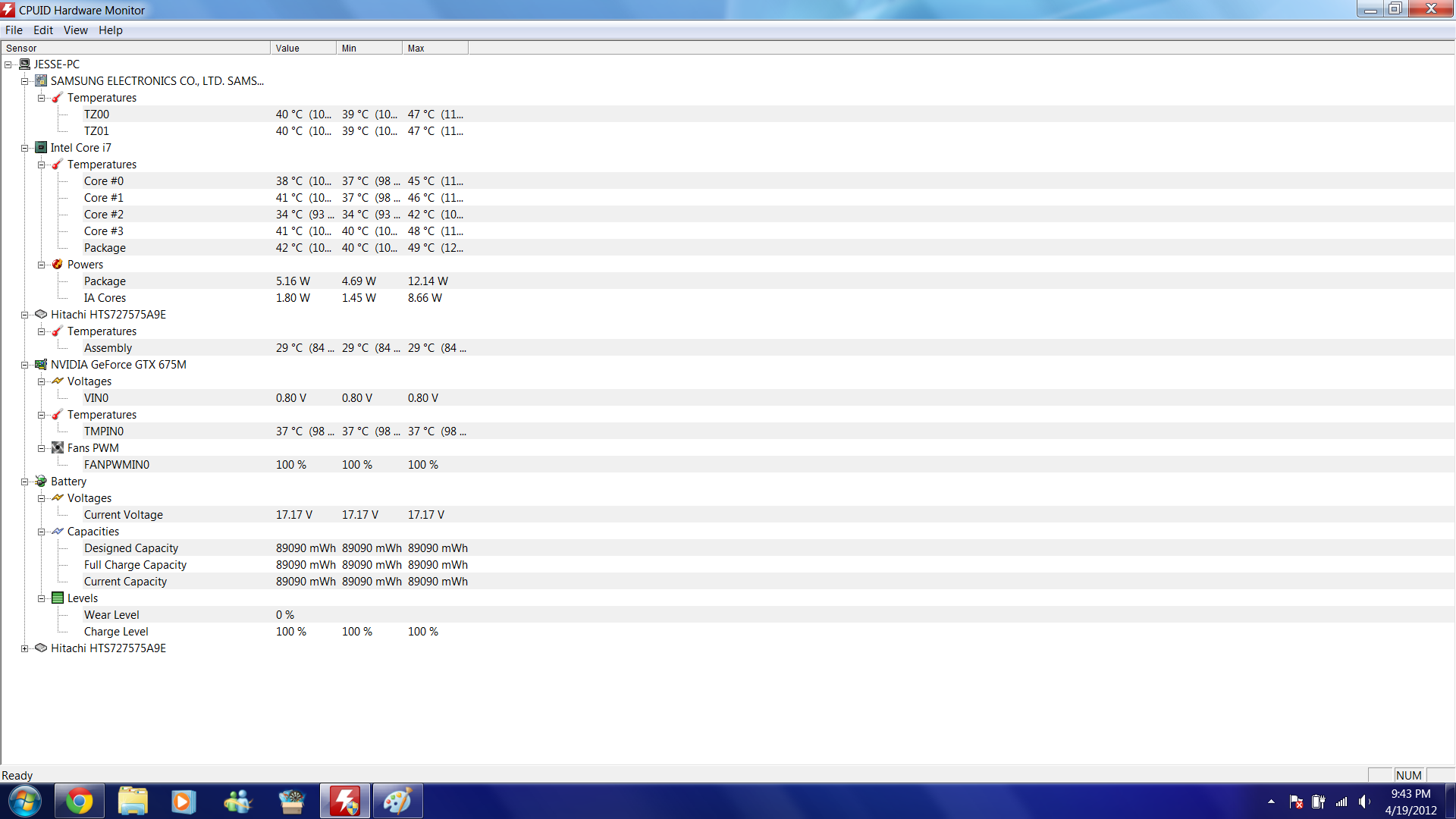Open Windows Live Messenger from the taskbar
Image resolution: width=1456 pixels, height=819 pixels.
238,802
